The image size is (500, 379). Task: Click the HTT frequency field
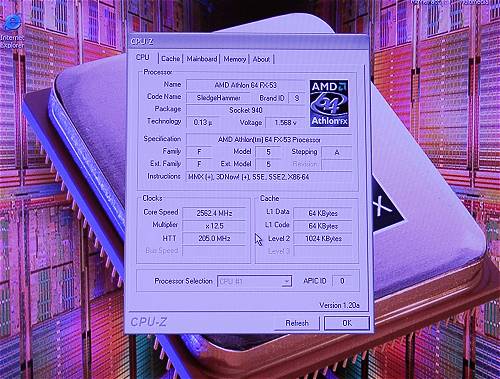[x=214, y=239]
